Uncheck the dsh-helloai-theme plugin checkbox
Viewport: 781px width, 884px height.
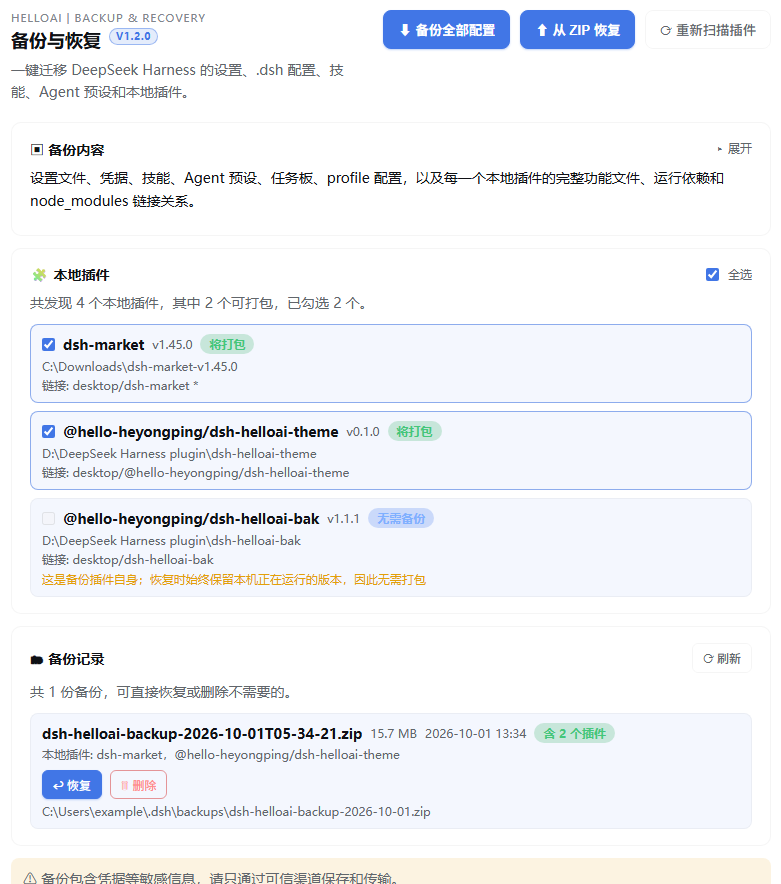(x=48, y=432)
